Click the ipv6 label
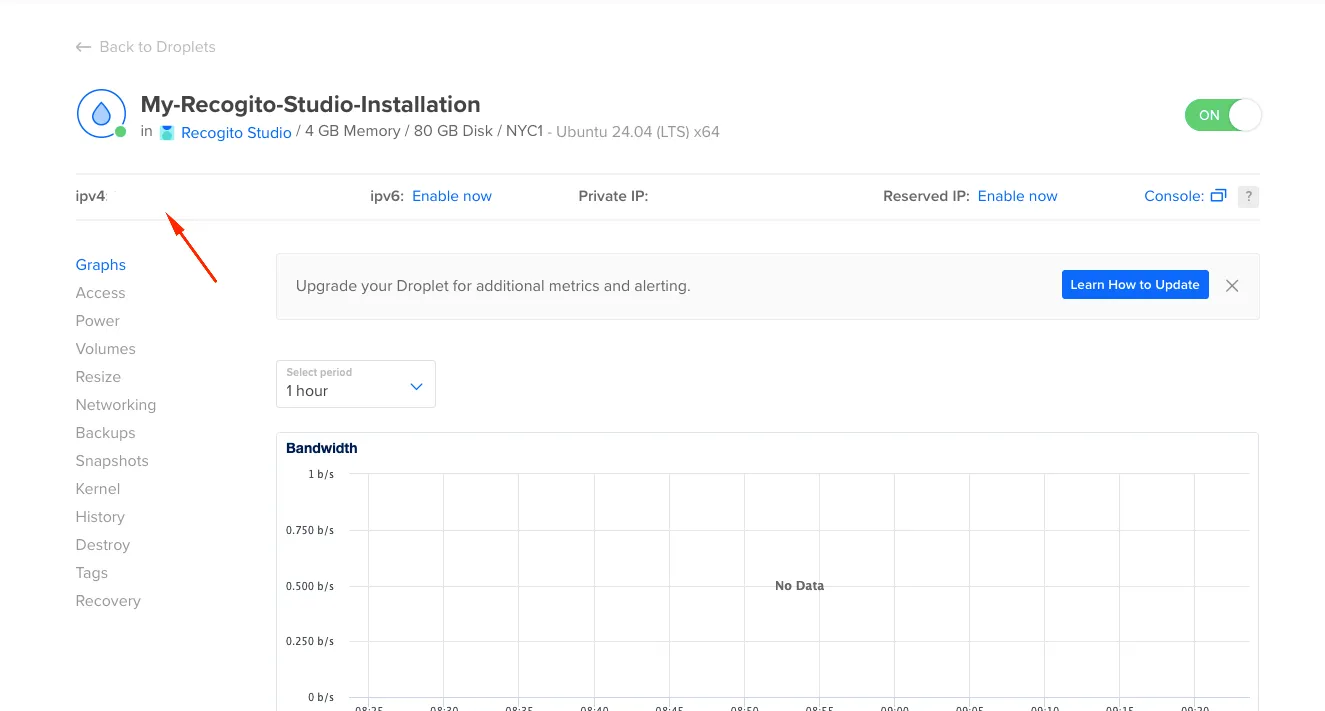Screen dimensions: 1325x711 tap(387, 196)
